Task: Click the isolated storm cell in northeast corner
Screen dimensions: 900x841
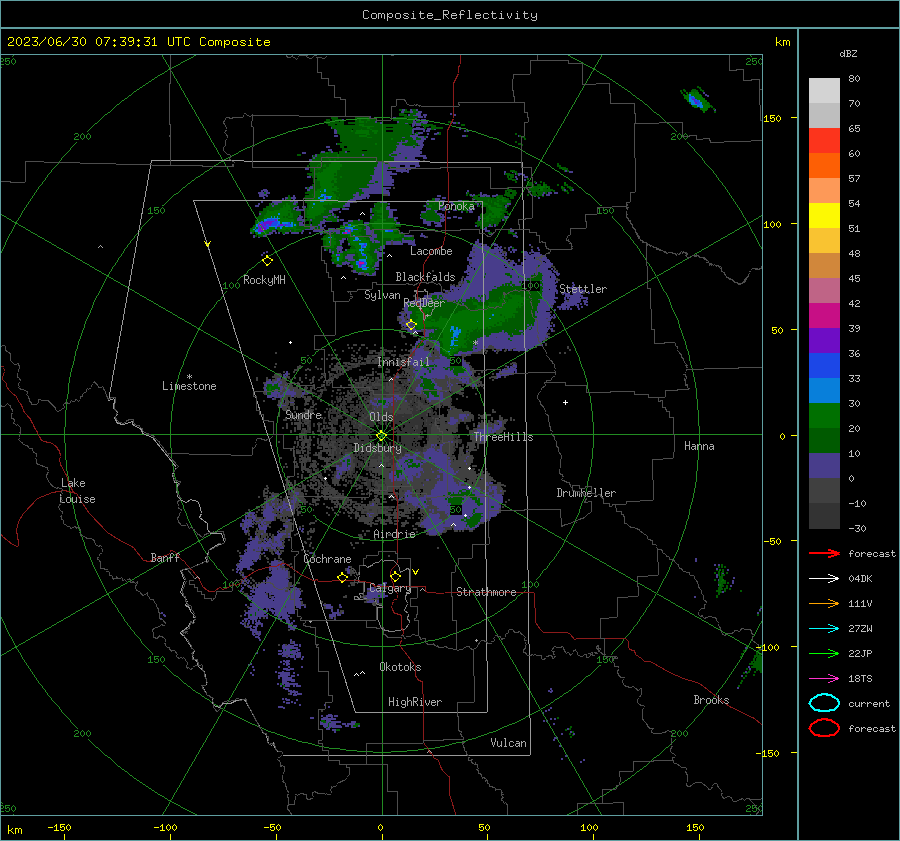Action: tap(696, 100)
